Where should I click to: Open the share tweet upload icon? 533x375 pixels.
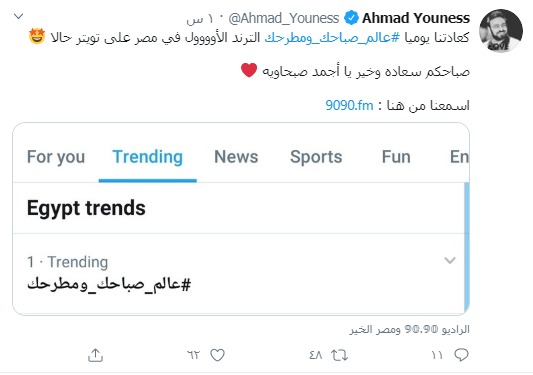(96, 355)
